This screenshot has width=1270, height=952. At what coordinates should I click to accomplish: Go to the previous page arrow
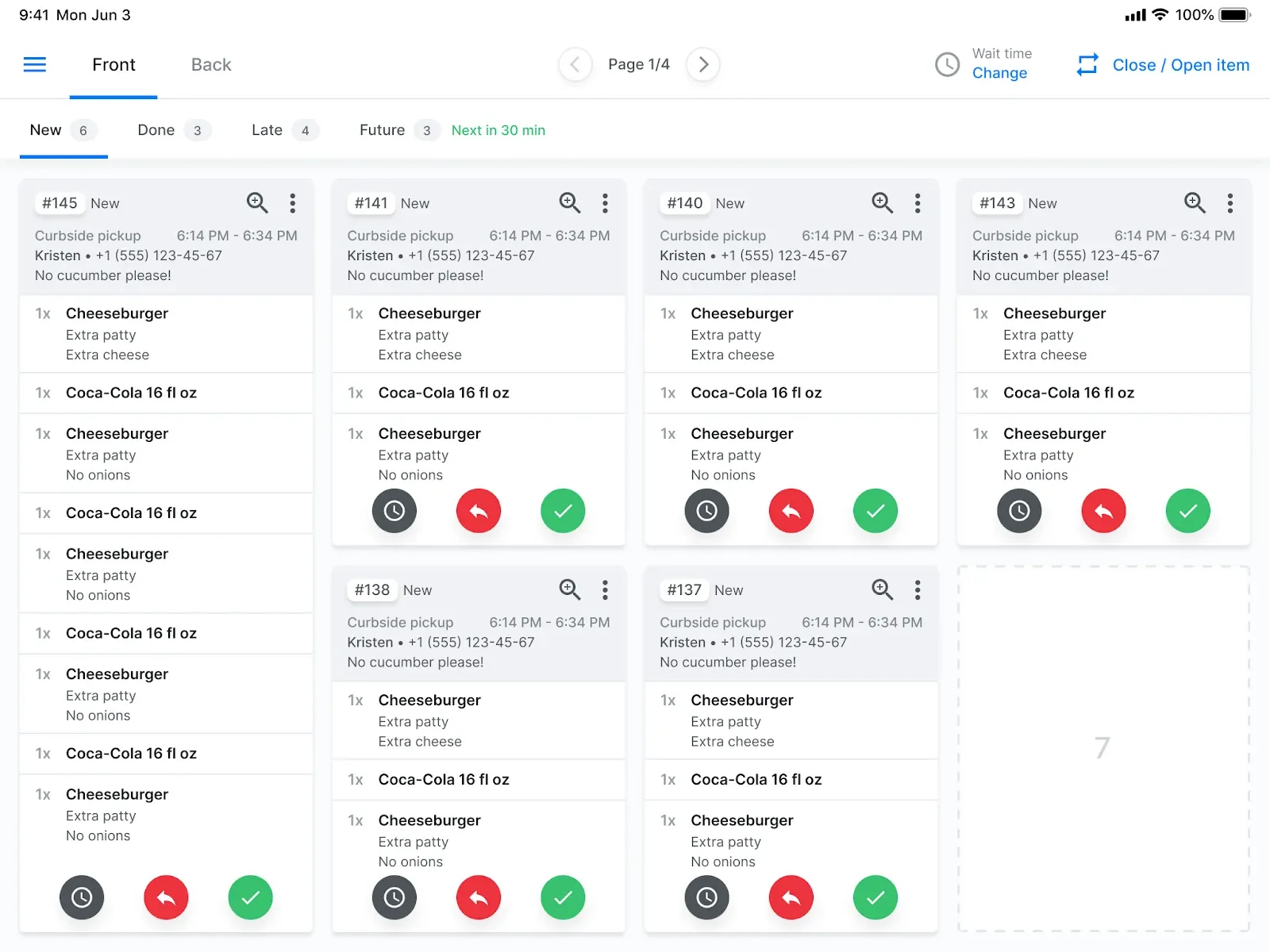tap(575, 64)
